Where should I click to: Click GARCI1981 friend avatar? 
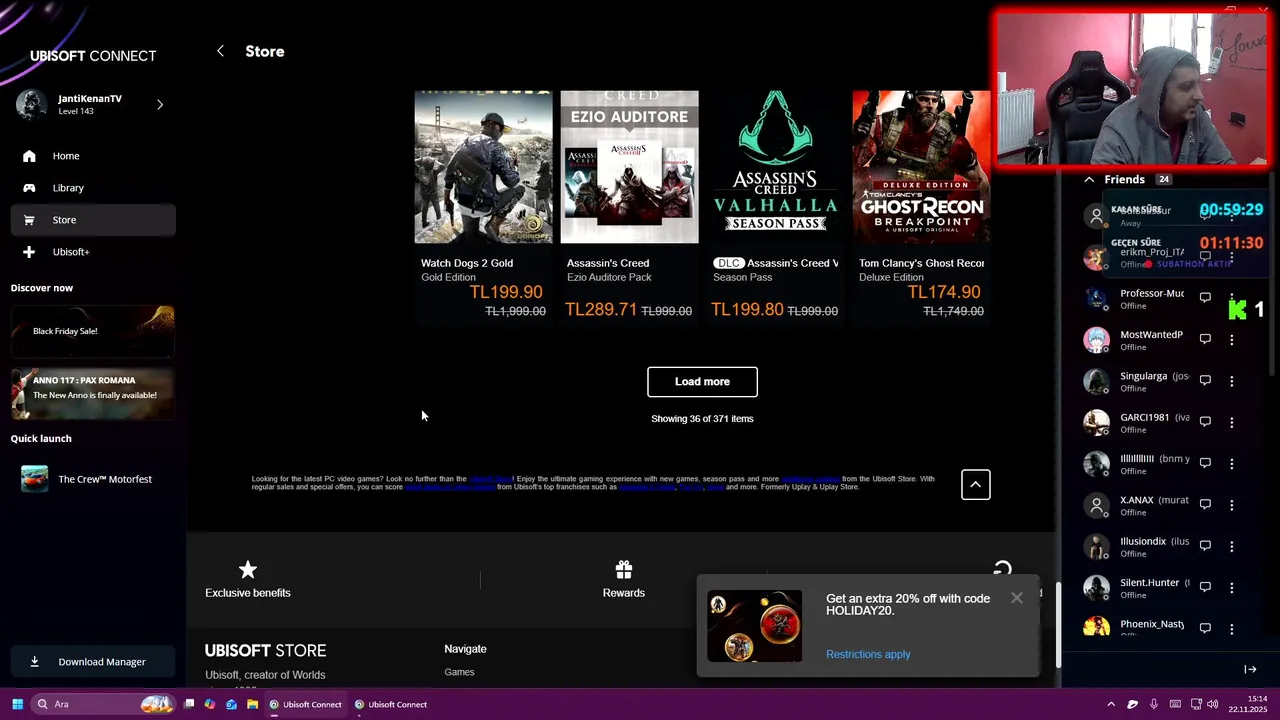1097,422
